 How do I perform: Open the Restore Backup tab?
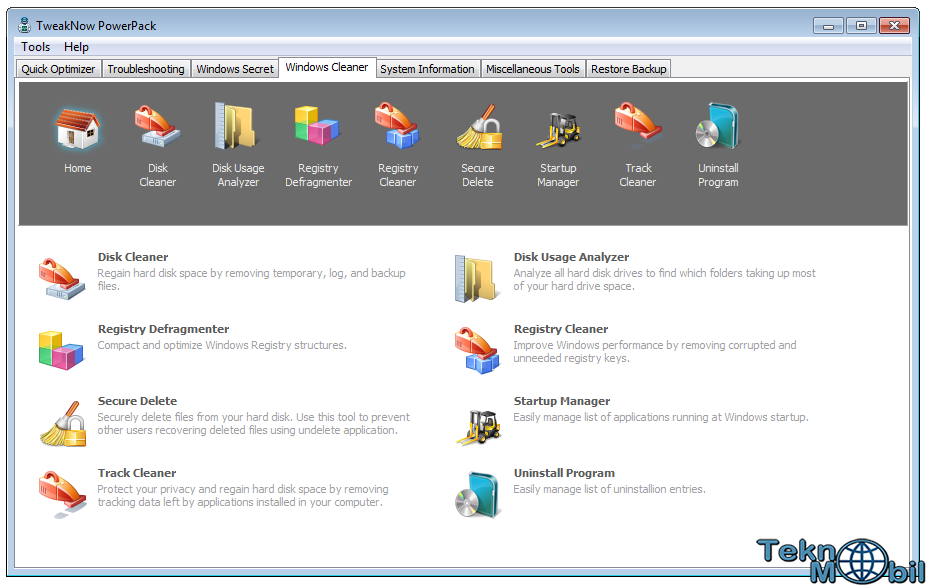[x=628, y=69]
